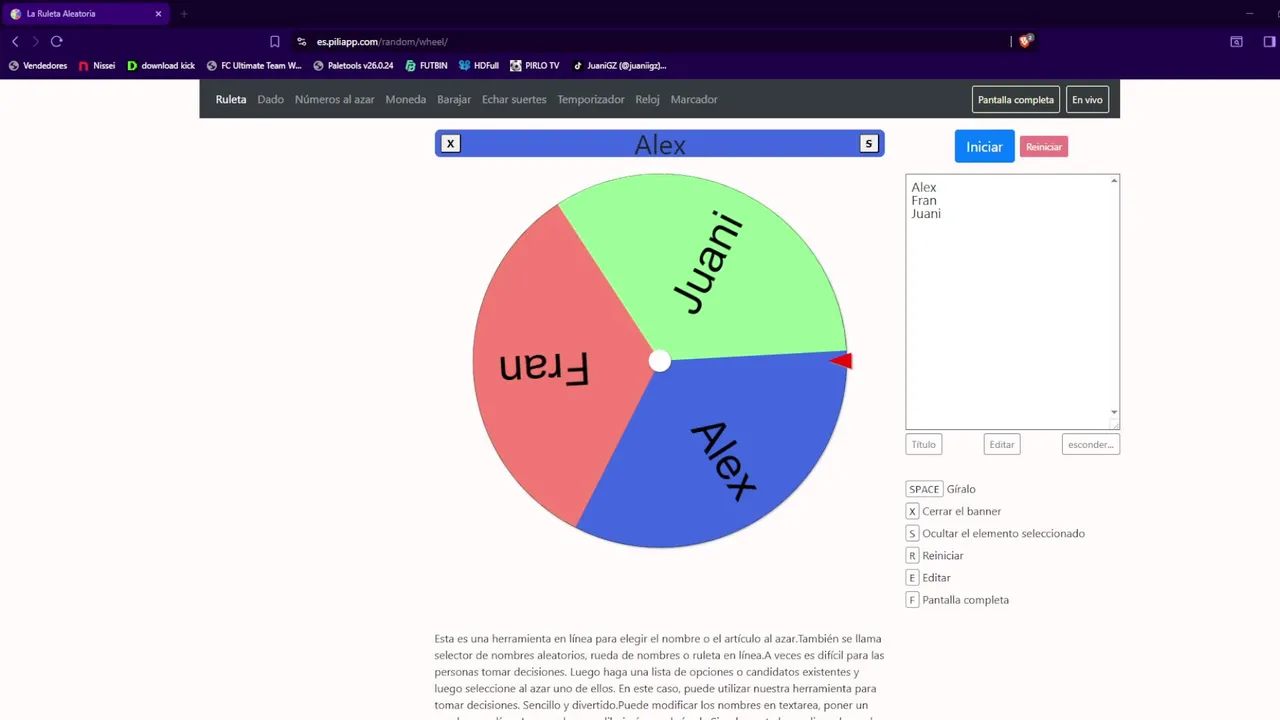
Task: Go back with the browser back arrow
Action: coord(15,41)
